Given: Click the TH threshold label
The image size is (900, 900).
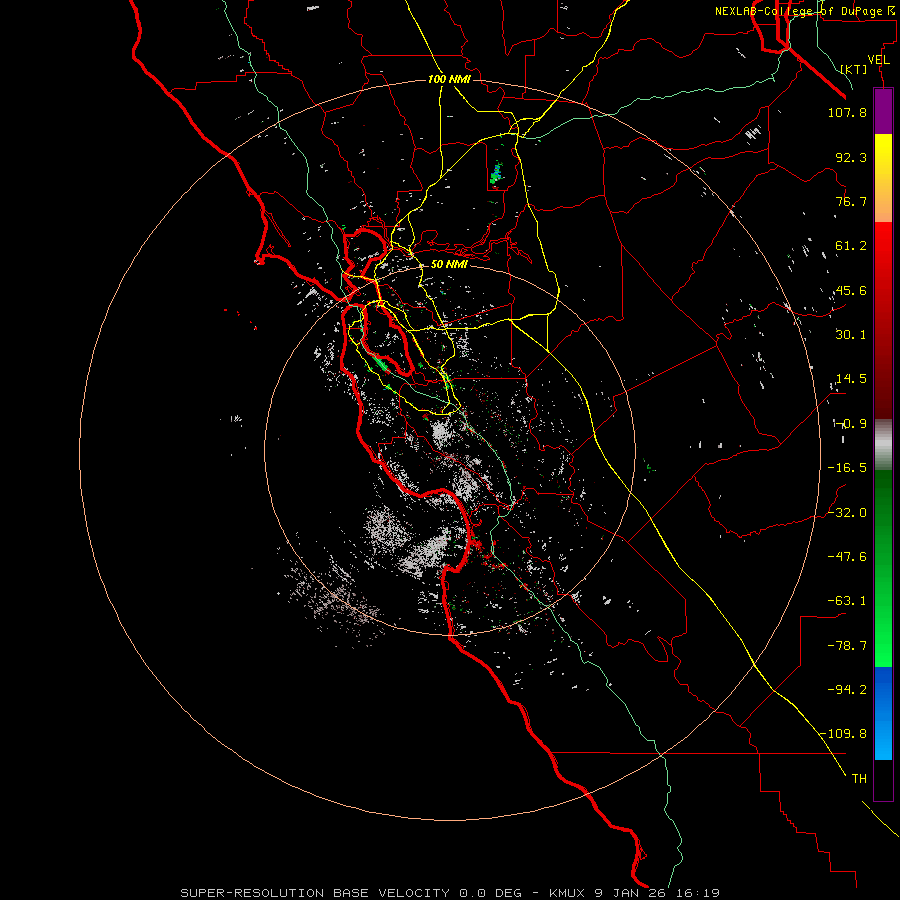Looking at the screenshot, I should click(x=859, y=779).
